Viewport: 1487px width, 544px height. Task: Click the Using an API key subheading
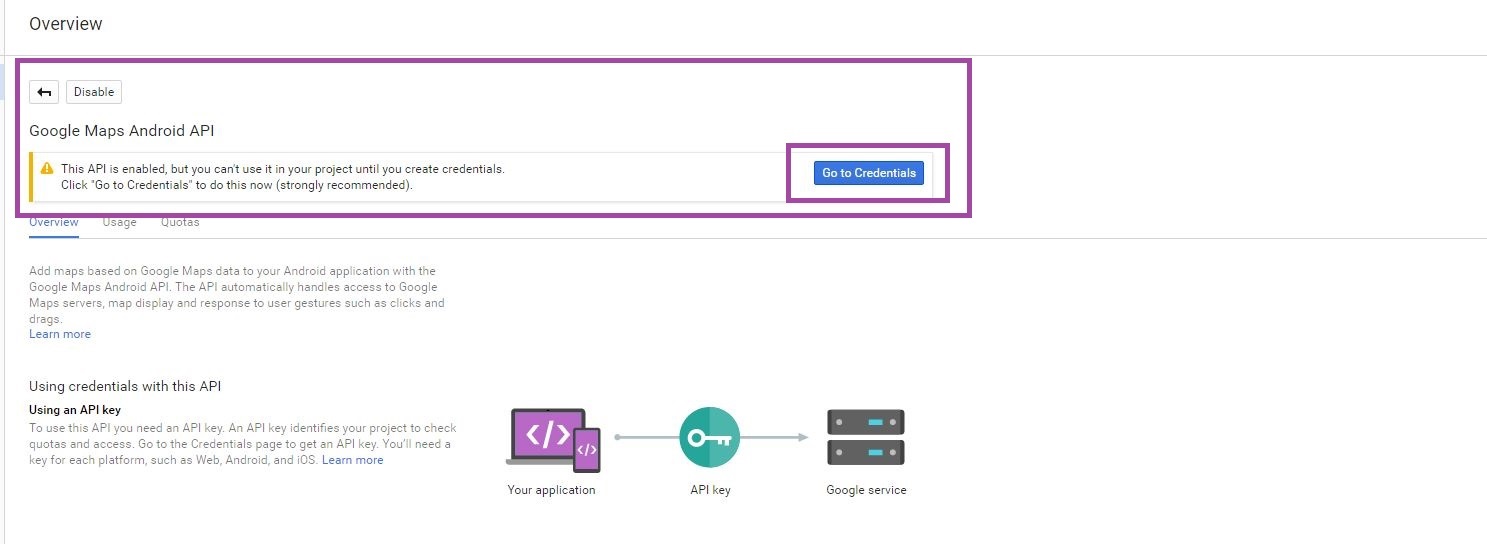click(75, 410)
